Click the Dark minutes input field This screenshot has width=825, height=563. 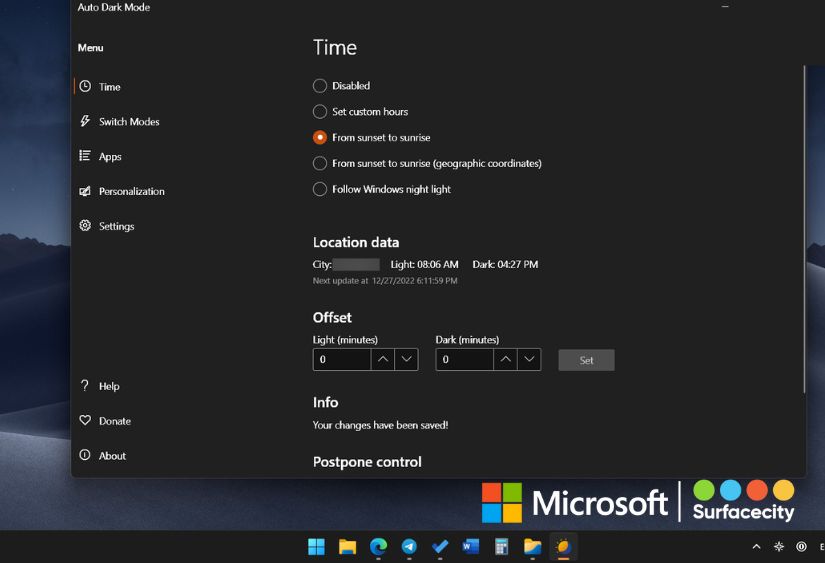[464, 360]
